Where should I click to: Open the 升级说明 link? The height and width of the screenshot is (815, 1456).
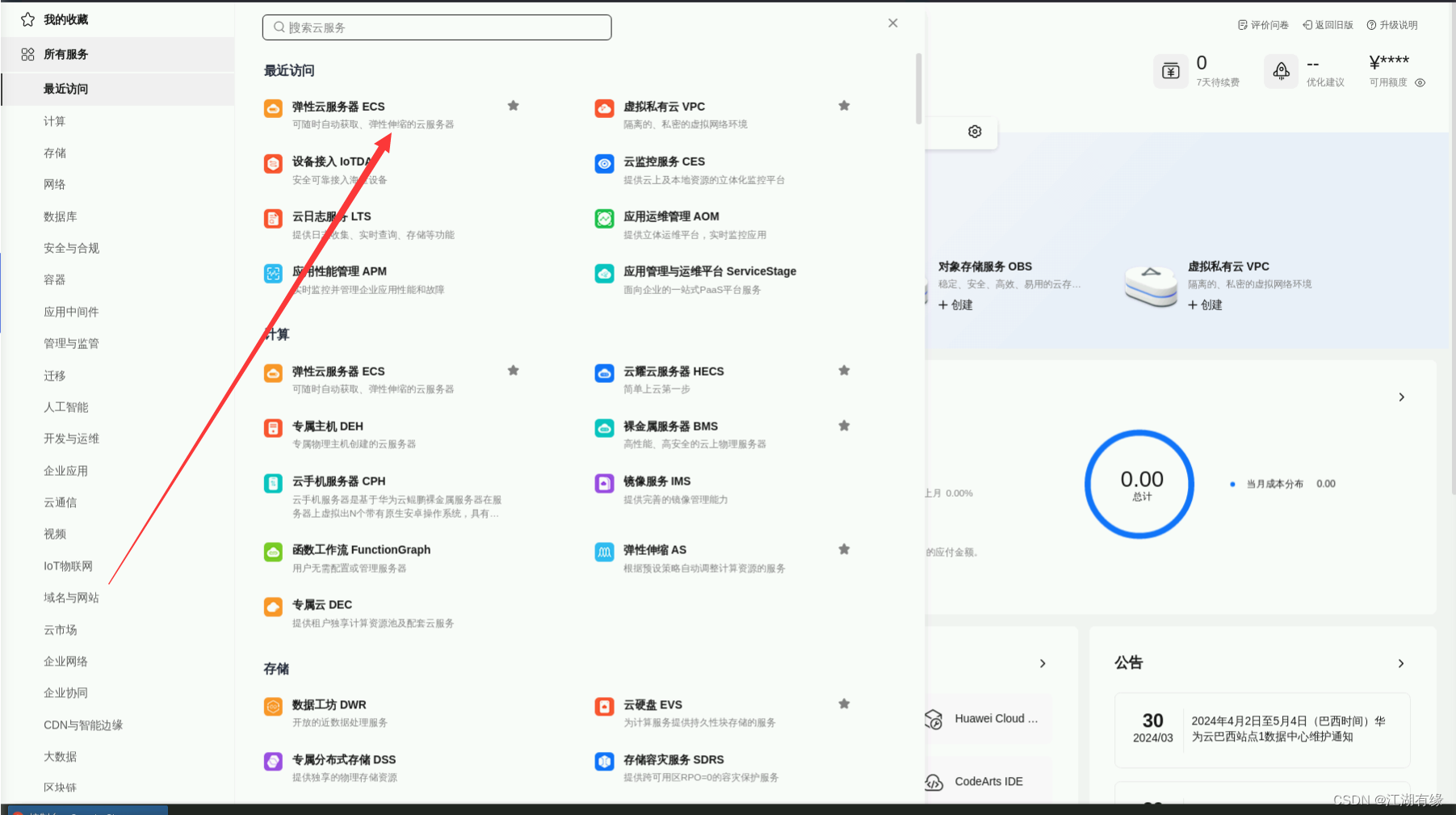pos(1392,25)
